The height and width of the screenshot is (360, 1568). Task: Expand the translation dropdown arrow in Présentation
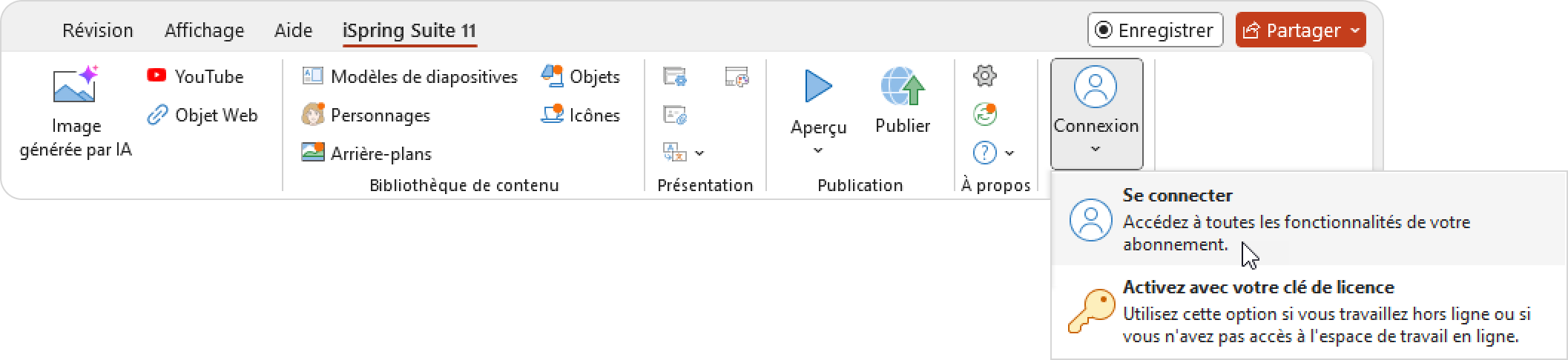[699, 153]
